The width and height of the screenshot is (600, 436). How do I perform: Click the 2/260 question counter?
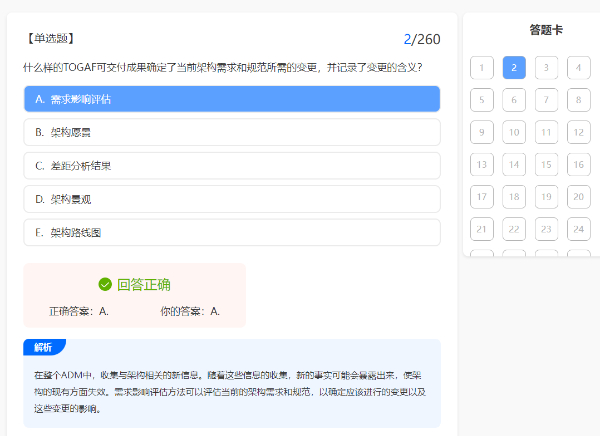pyautogui.click(x=422, y=39)
